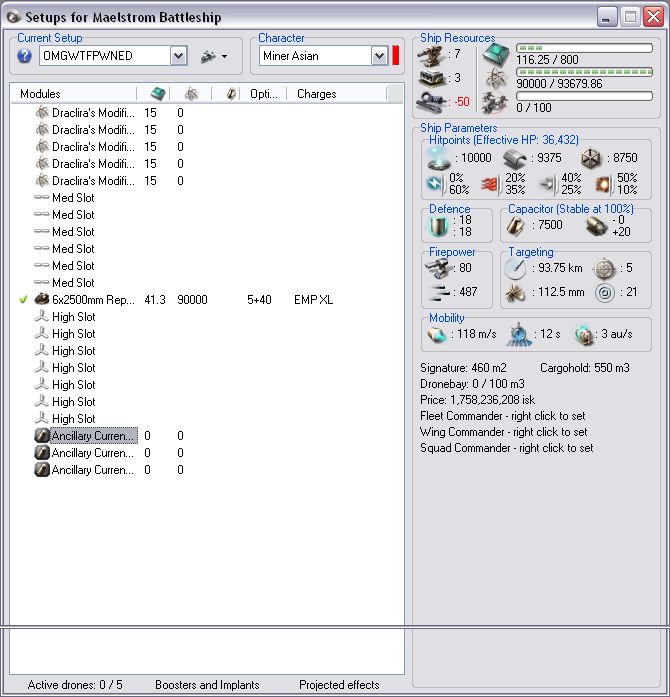Click the CPU resource icon
Screen dimensions: 670x697
496,55
